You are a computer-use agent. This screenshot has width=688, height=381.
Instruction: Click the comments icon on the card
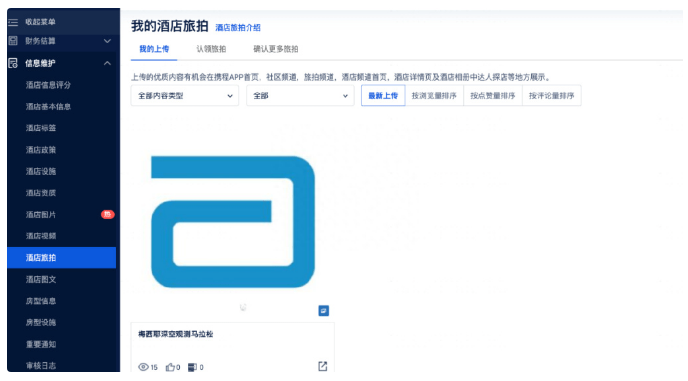[x=192, y=367]
